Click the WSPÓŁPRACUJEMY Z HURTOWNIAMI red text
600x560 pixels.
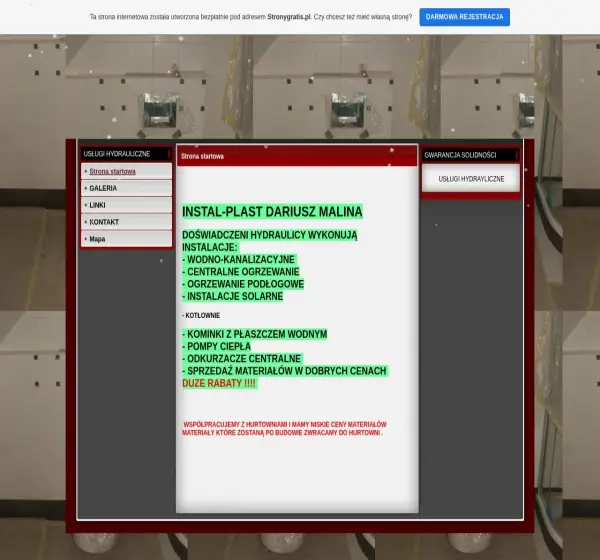285,424
